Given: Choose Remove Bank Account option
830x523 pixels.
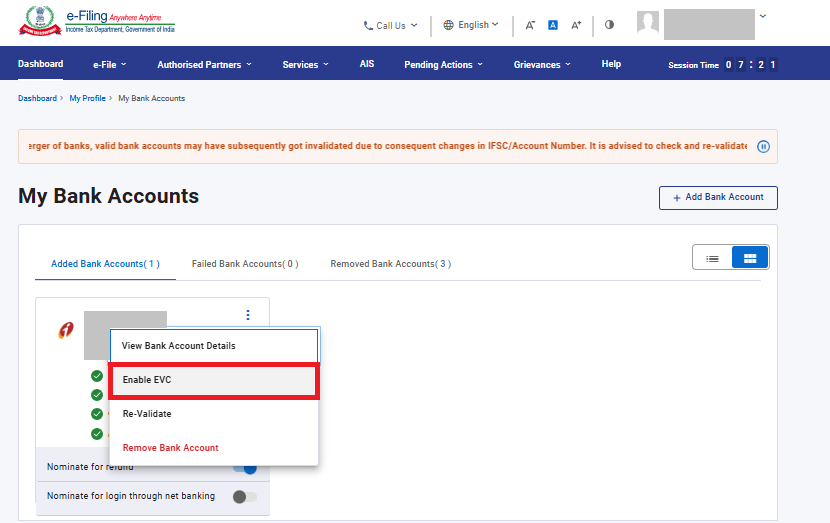Looking at the screenshot, I should click(170, 448).
